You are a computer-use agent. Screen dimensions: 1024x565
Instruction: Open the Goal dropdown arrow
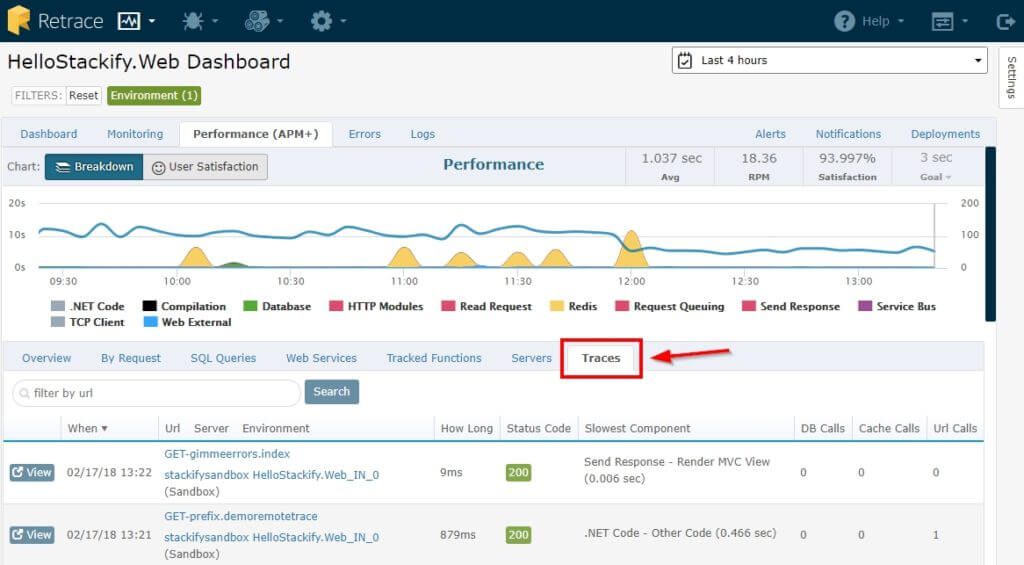(x=948, y=177)
